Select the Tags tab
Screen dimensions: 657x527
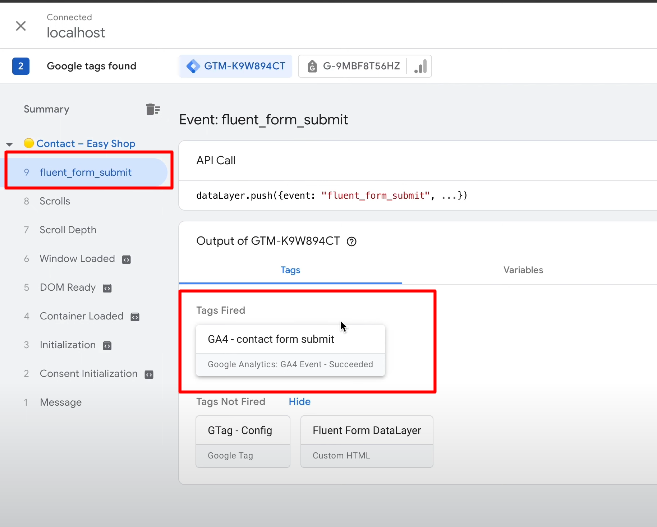(289, 270)
